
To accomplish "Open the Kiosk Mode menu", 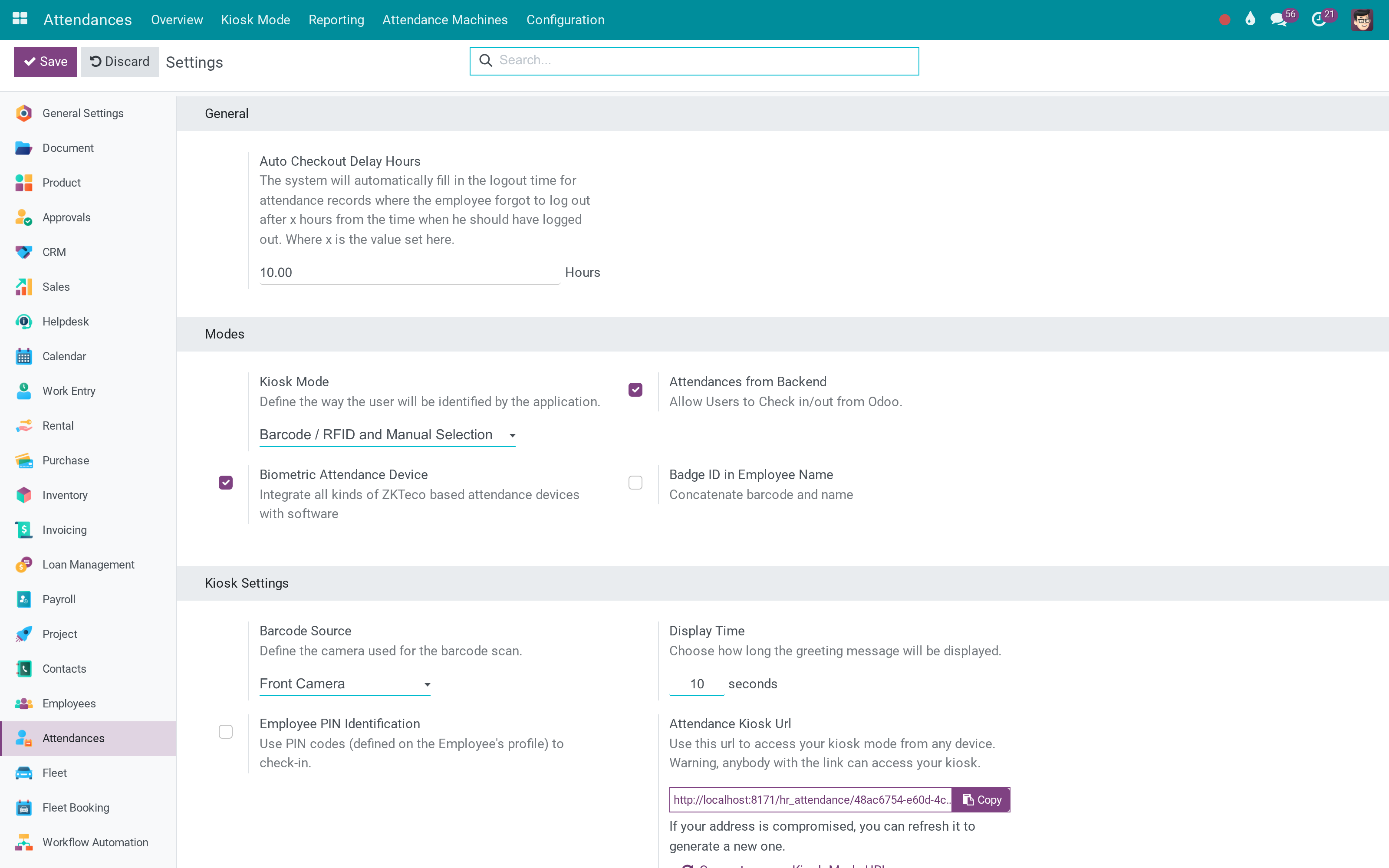I will click(255, 20).
